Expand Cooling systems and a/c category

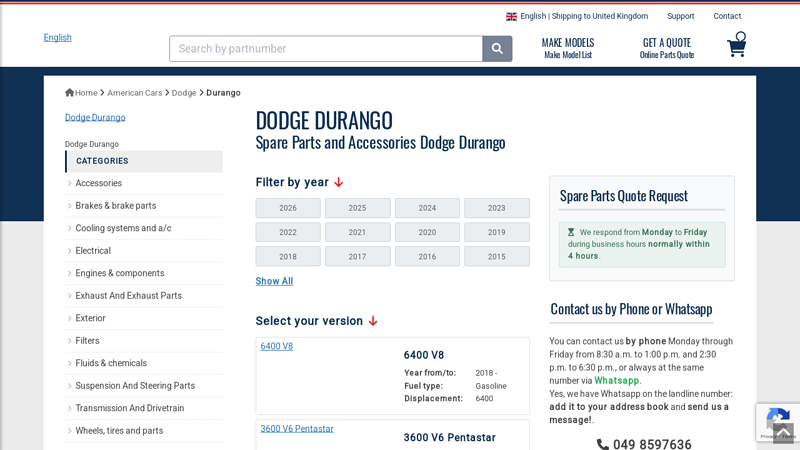click(123, 228)
